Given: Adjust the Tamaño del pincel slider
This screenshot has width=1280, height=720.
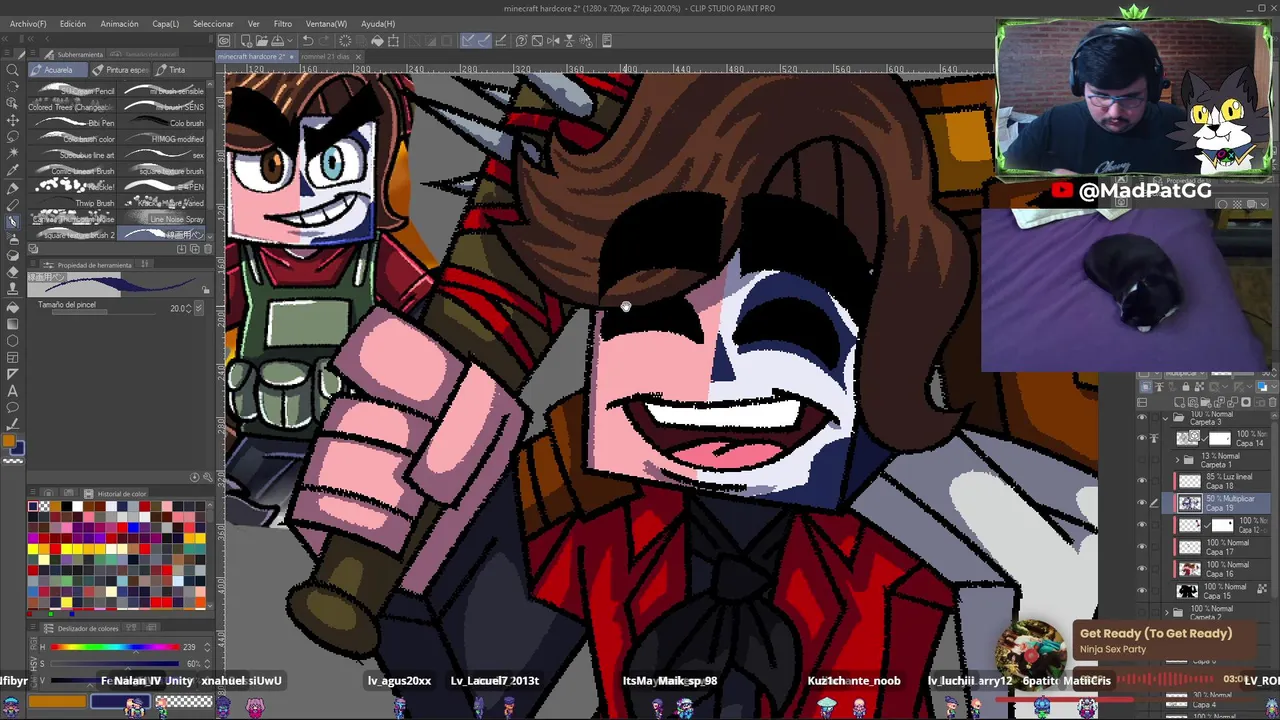Looking at the screenshot, I should tap(104, 312).
